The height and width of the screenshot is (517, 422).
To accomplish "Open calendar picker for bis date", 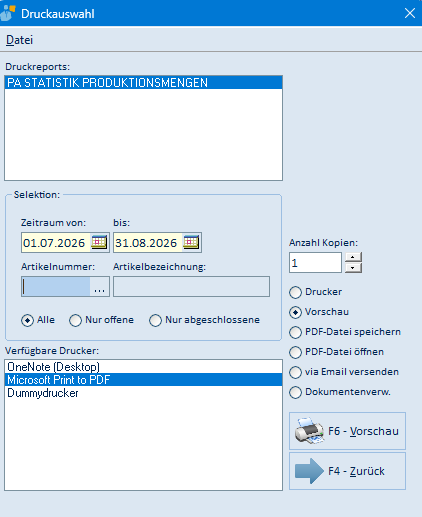I will coord(191,242).
